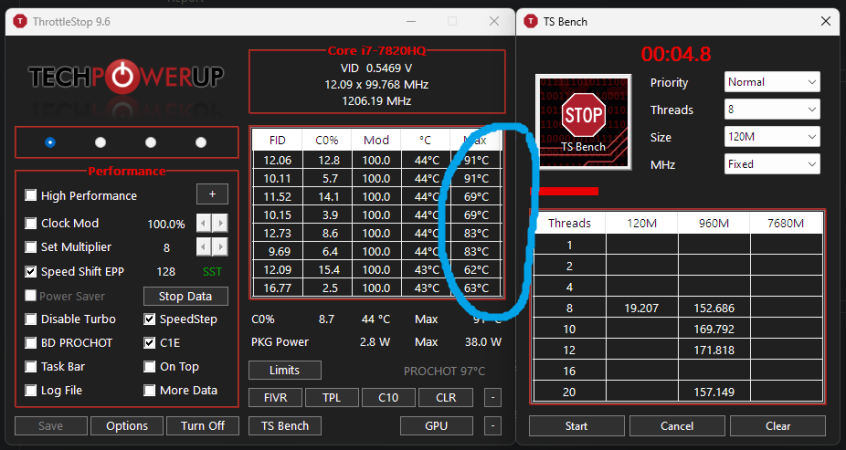Click the CLR button
The height and width of the screenshot is (450, 846).
(x=446, y=398)
